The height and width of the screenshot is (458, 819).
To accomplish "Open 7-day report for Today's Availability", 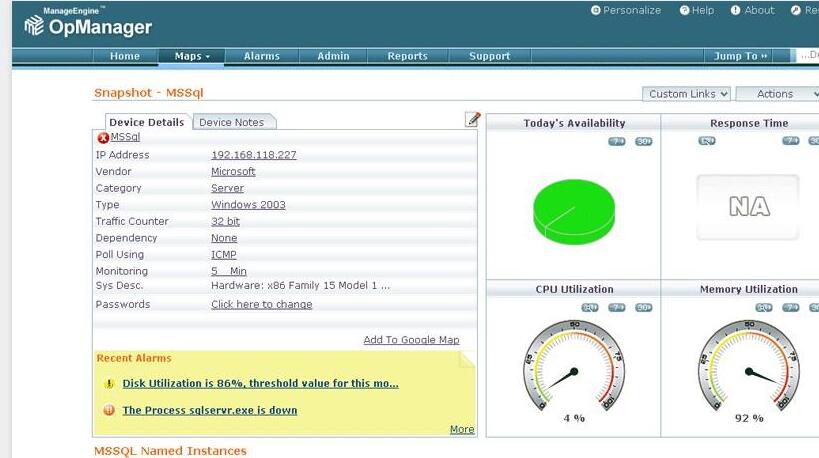I will tap(617, 142).
